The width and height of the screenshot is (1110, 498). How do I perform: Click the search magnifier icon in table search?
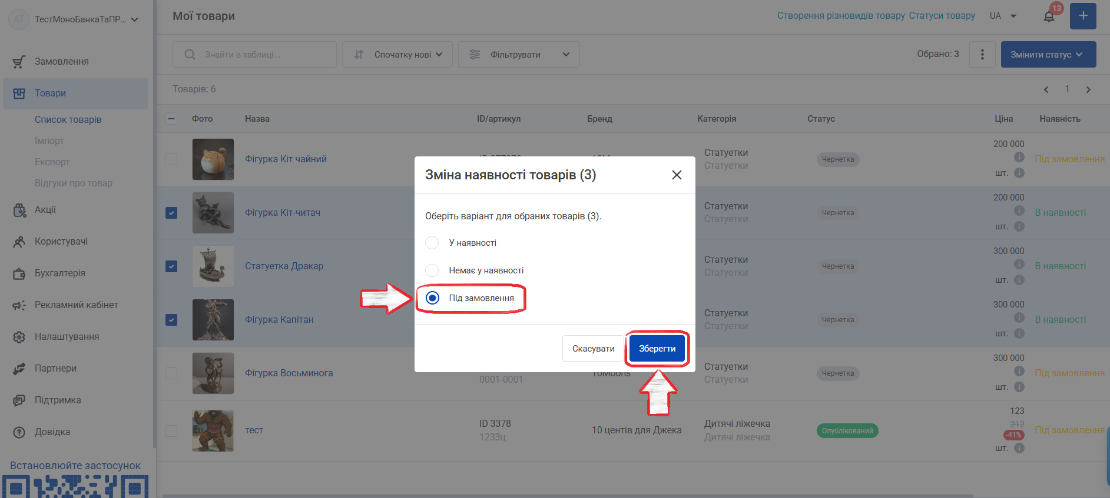189,55
